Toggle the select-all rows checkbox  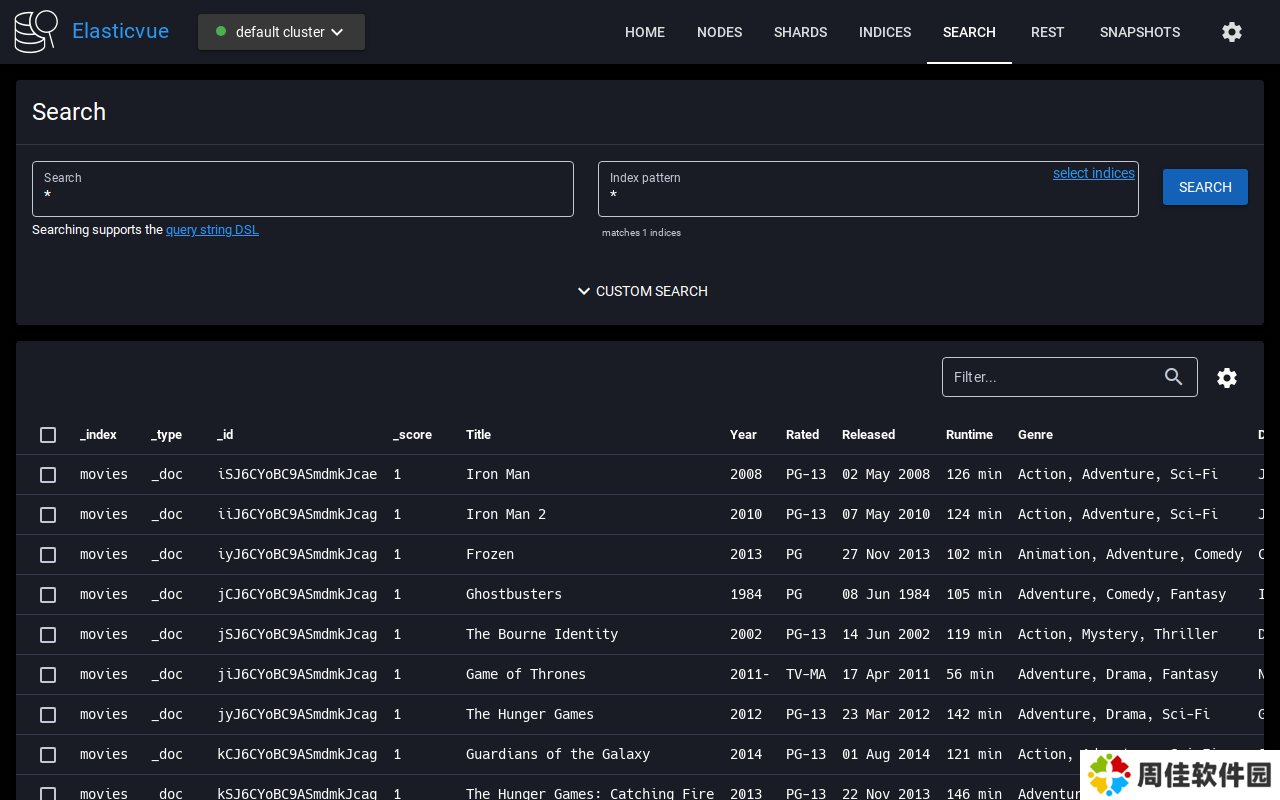click(x=48, y=435)
